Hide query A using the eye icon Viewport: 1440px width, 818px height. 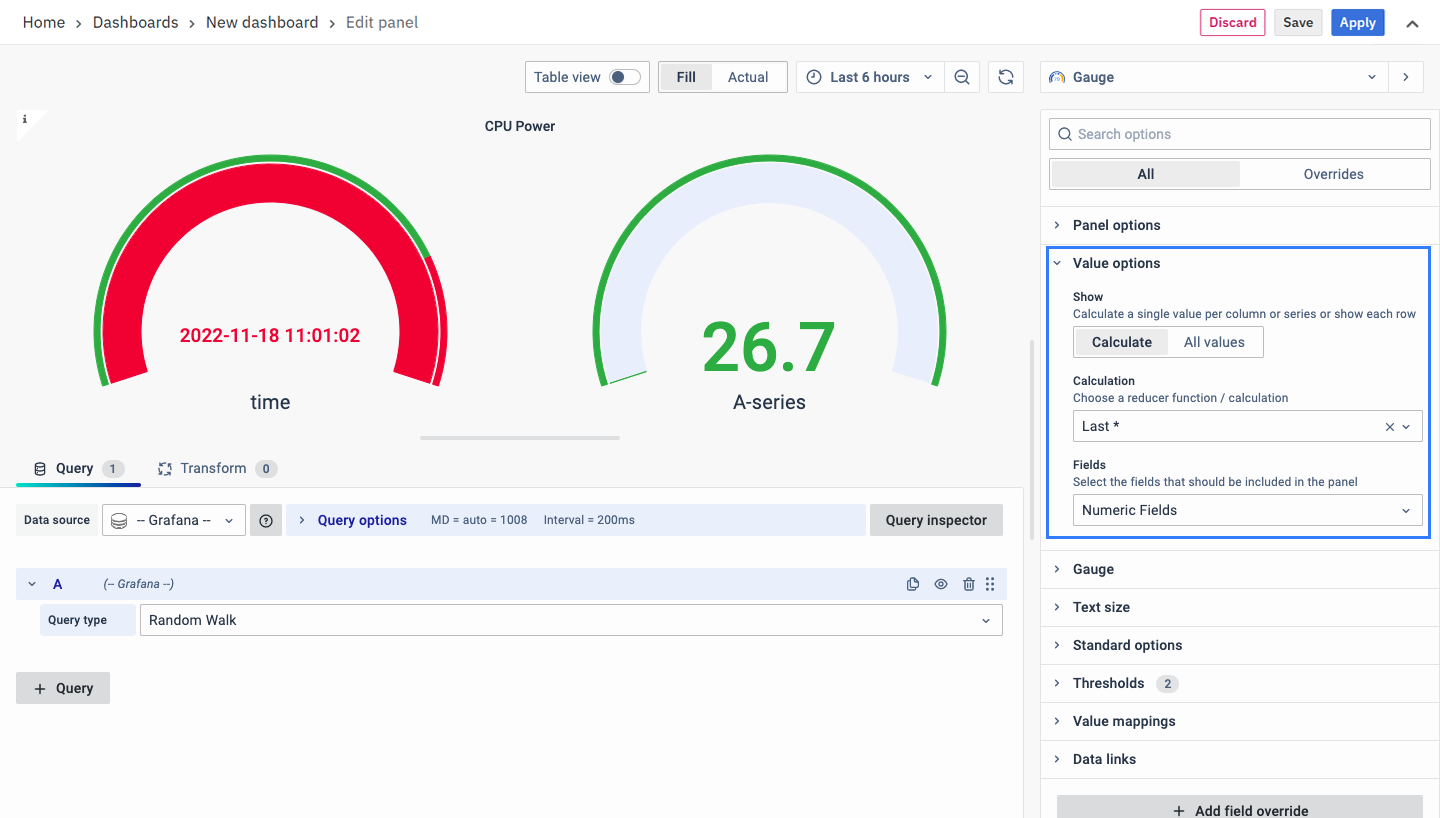pyautogui.click(x=941, y=584)
